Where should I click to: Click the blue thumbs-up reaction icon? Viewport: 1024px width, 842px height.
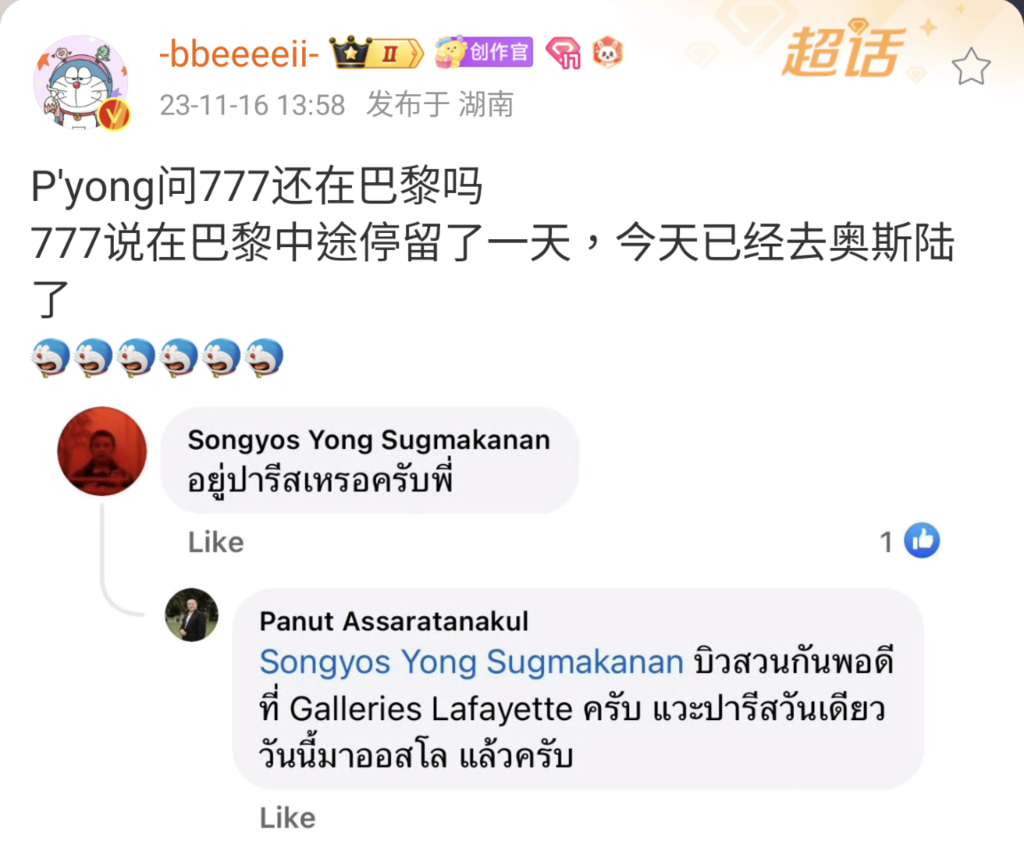pos(921,541)
